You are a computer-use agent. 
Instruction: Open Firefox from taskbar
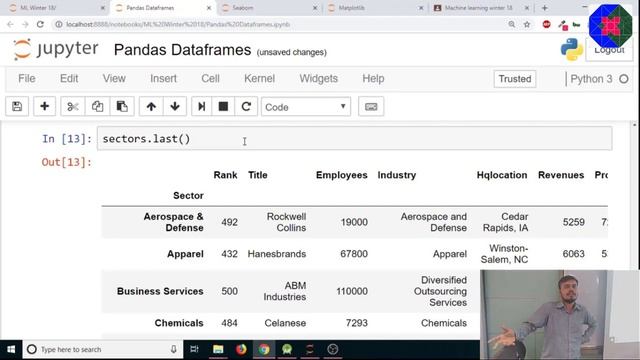click(241, 349)
